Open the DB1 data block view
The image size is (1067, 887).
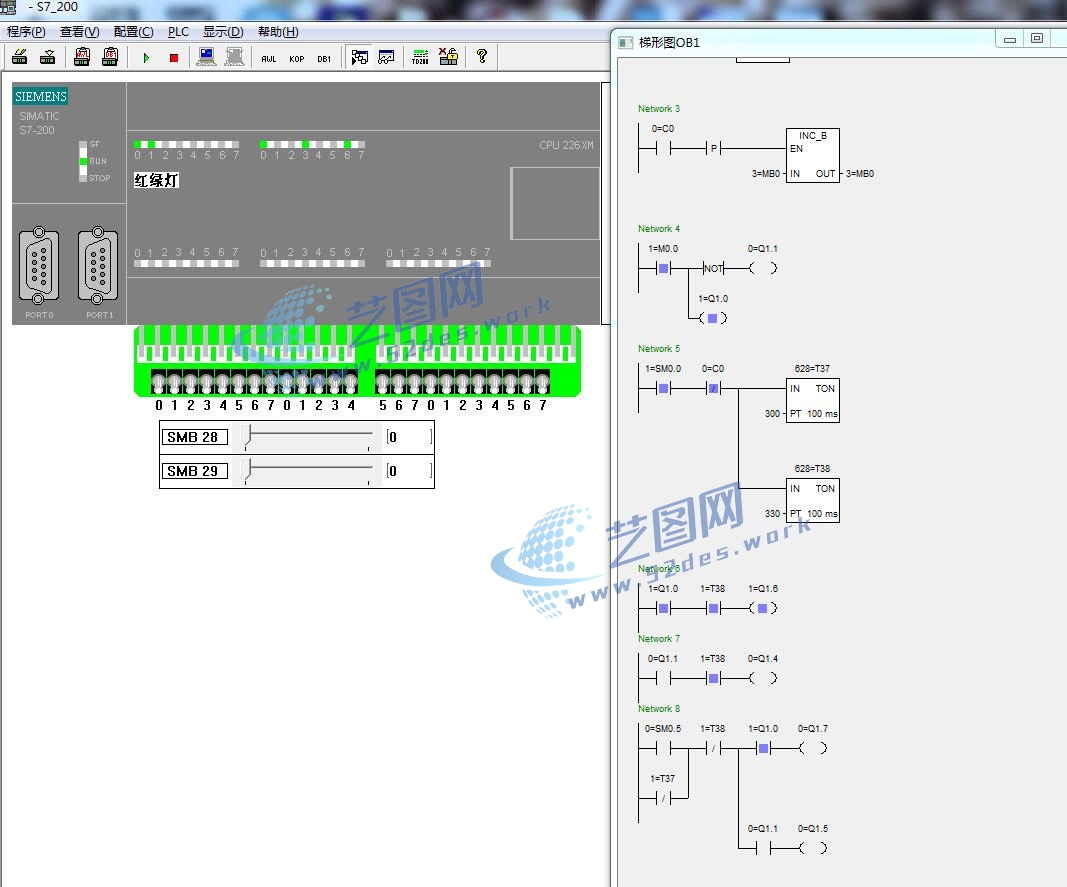tap(324, 59)
